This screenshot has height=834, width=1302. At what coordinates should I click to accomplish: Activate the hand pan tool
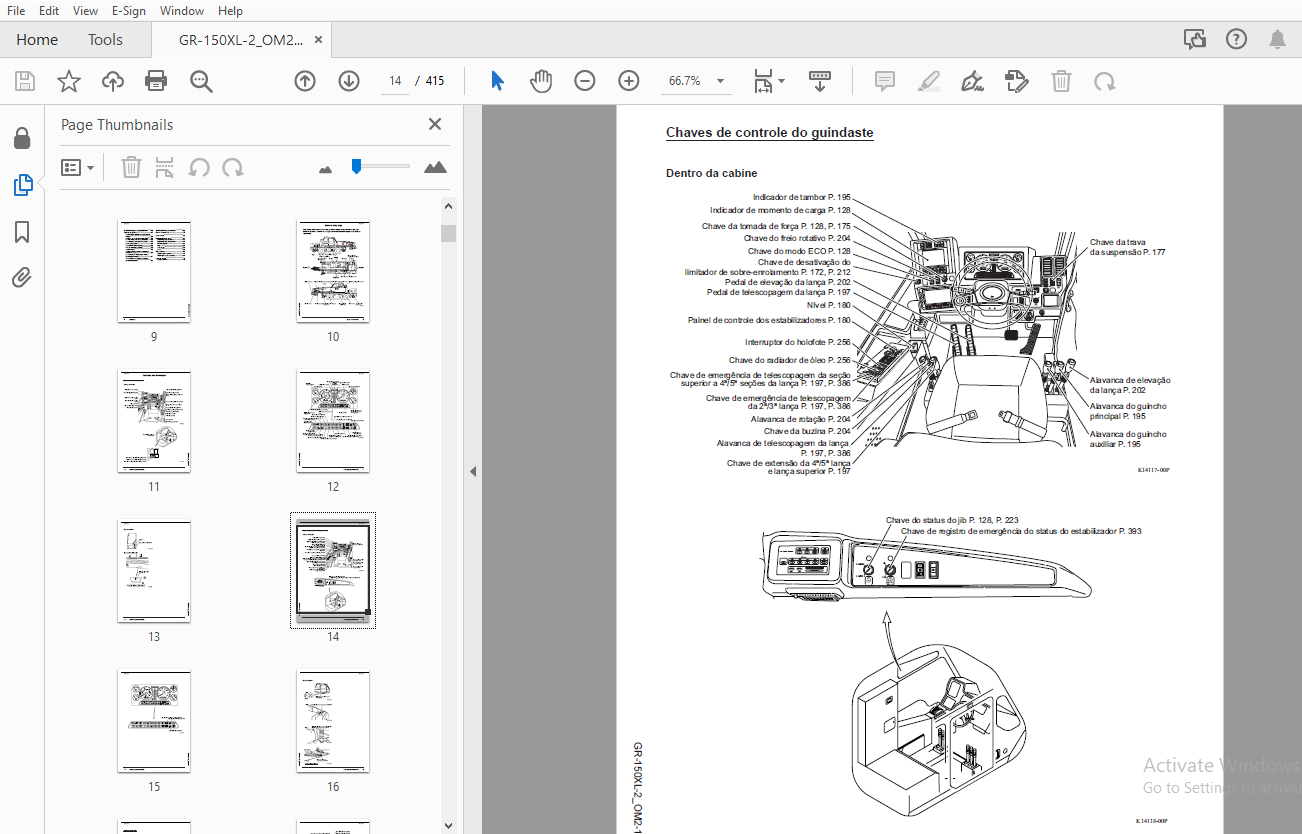point(541,81)
